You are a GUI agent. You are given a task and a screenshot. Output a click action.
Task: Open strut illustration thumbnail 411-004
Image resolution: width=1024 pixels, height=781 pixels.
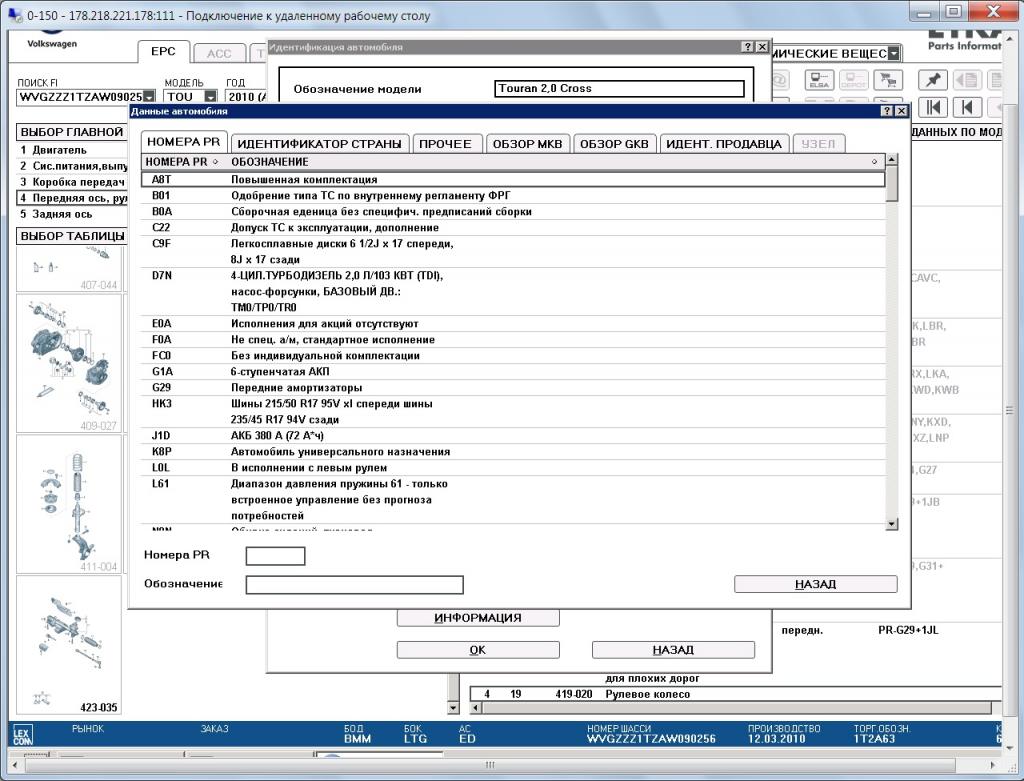[x=69, y=504]
